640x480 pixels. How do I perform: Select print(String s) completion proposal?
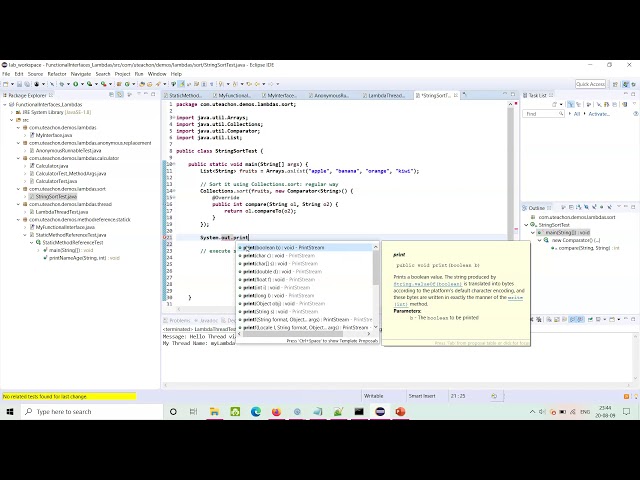coord(306,311)
